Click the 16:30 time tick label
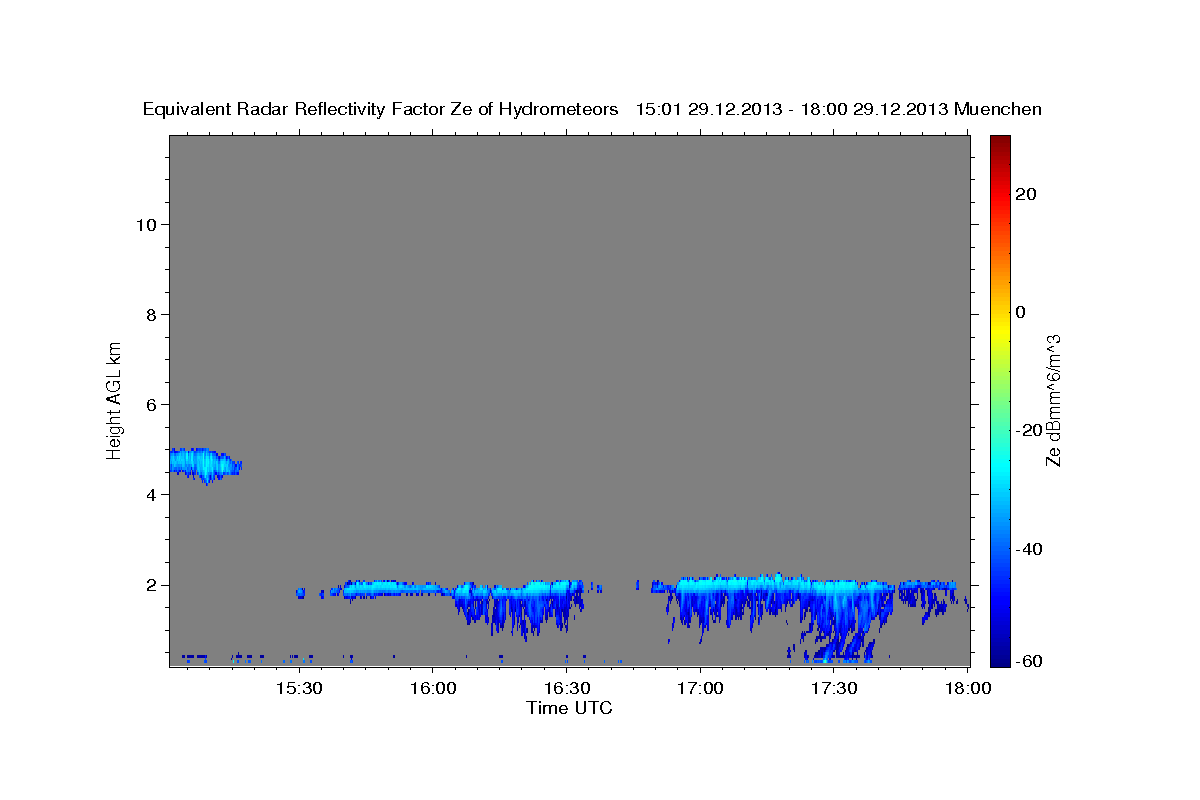The height and width of the screenshot is (800, 1200). click(x=566, y=688)
